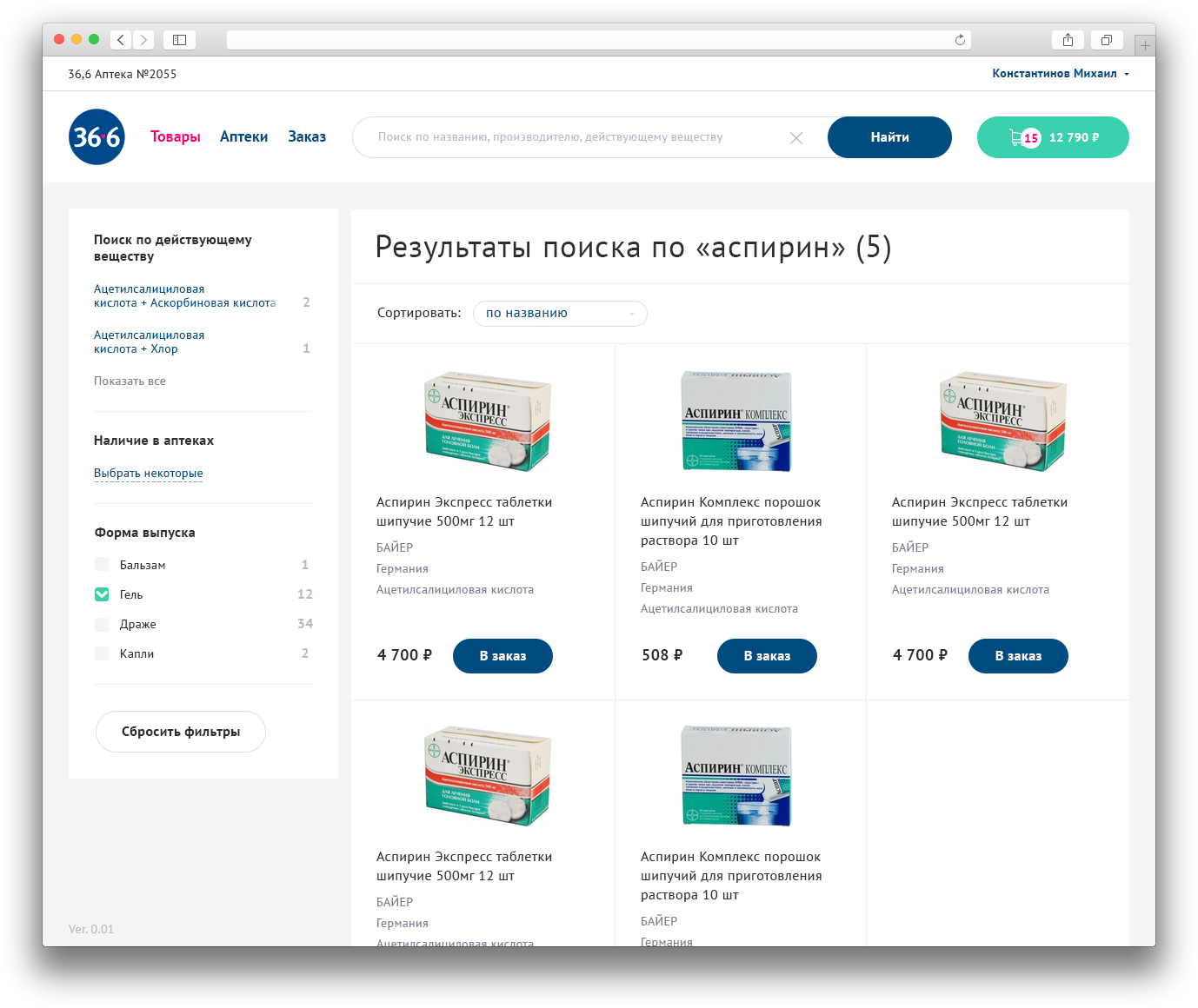Open the sort dropdown 'по названию'
1198x1008 pixels.
coord(560,314)
